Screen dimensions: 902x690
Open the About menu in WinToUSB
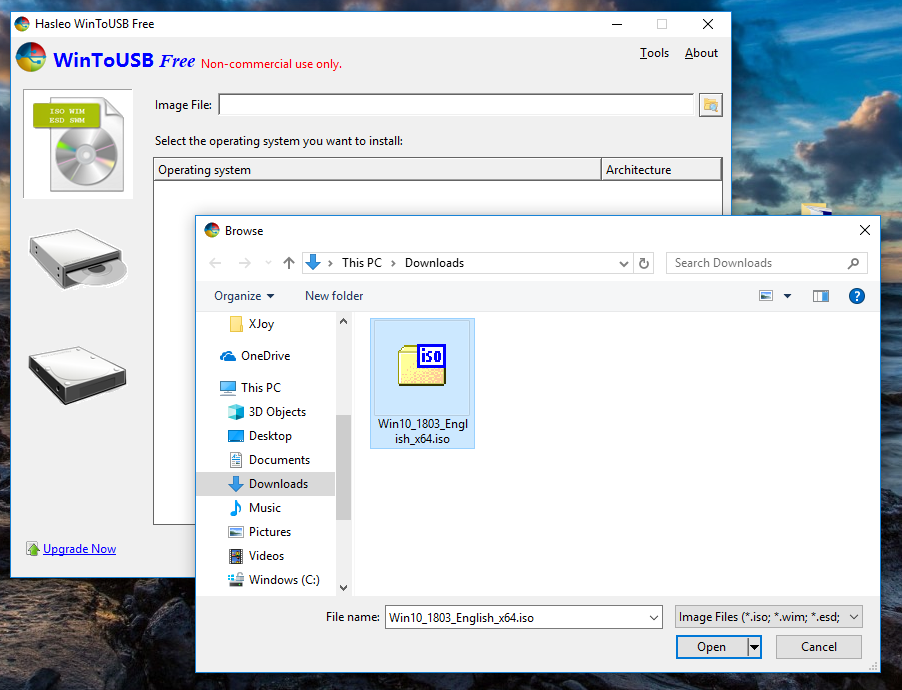coord(701,53)
